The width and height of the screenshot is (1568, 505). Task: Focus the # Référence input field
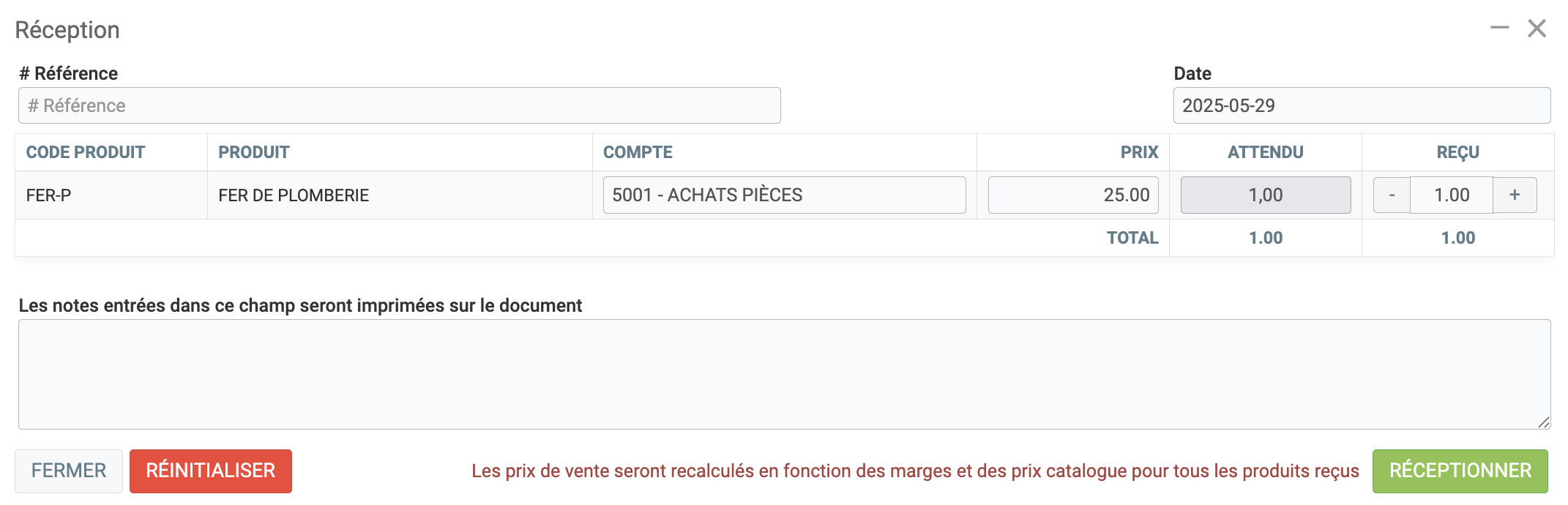click(x=399, y=106)
